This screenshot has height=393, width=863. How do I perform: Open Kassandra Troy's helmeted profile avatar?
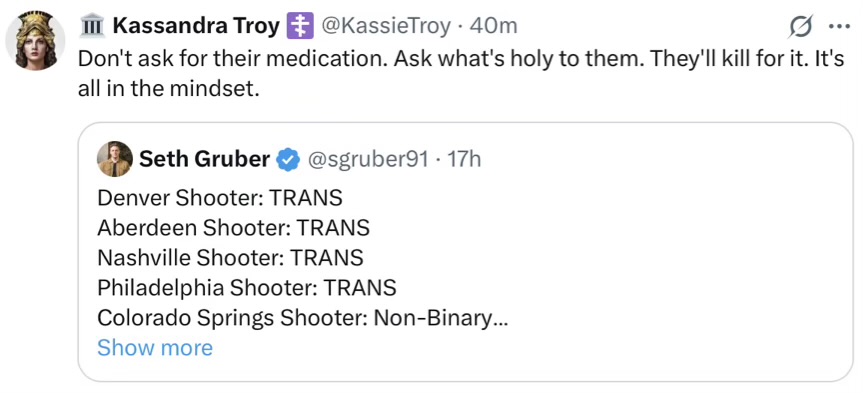[35, 40]
